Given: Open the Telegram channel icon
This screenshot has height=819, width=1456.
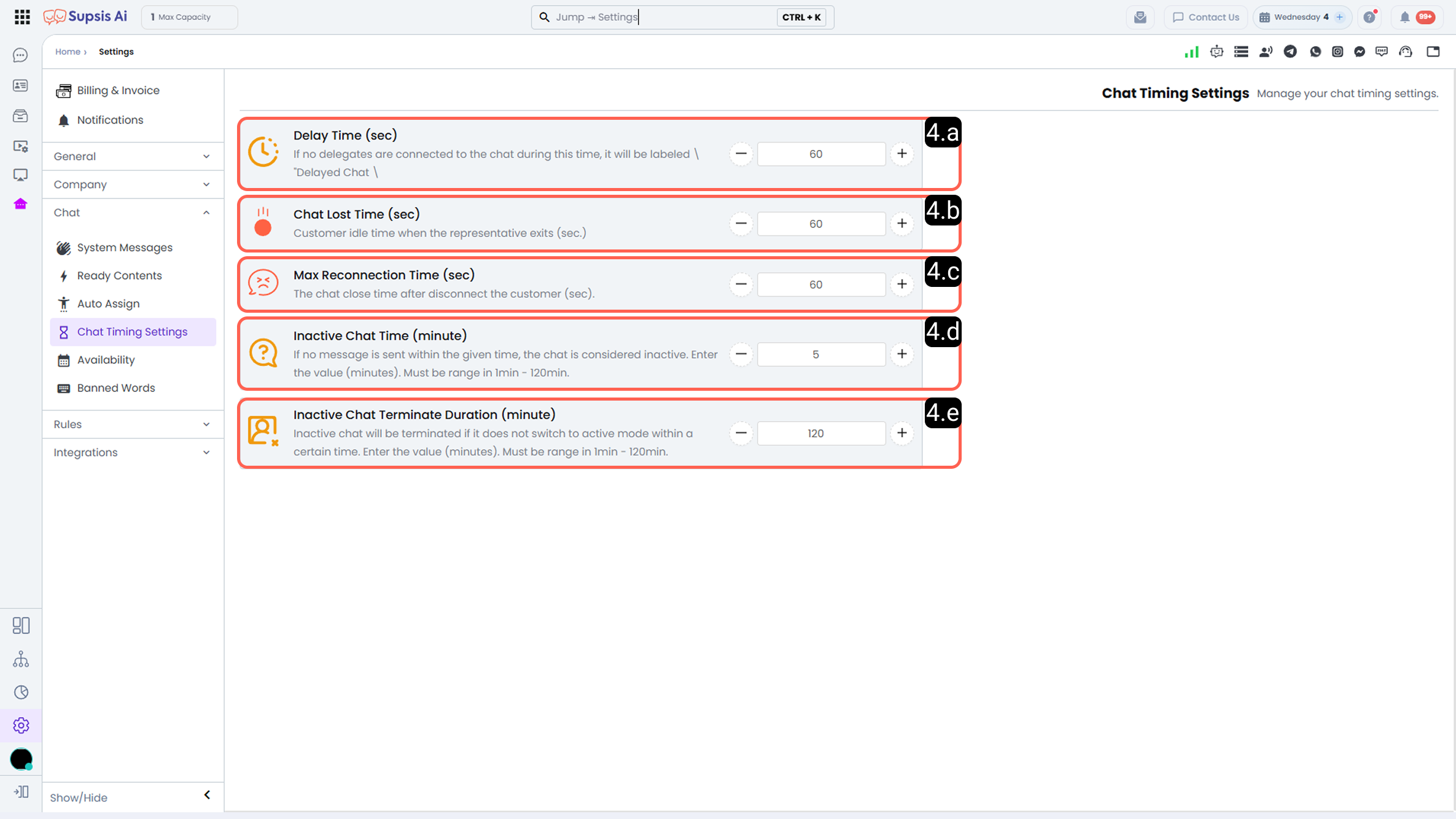Looking at the screenshot, I should tap(1290, 52).
